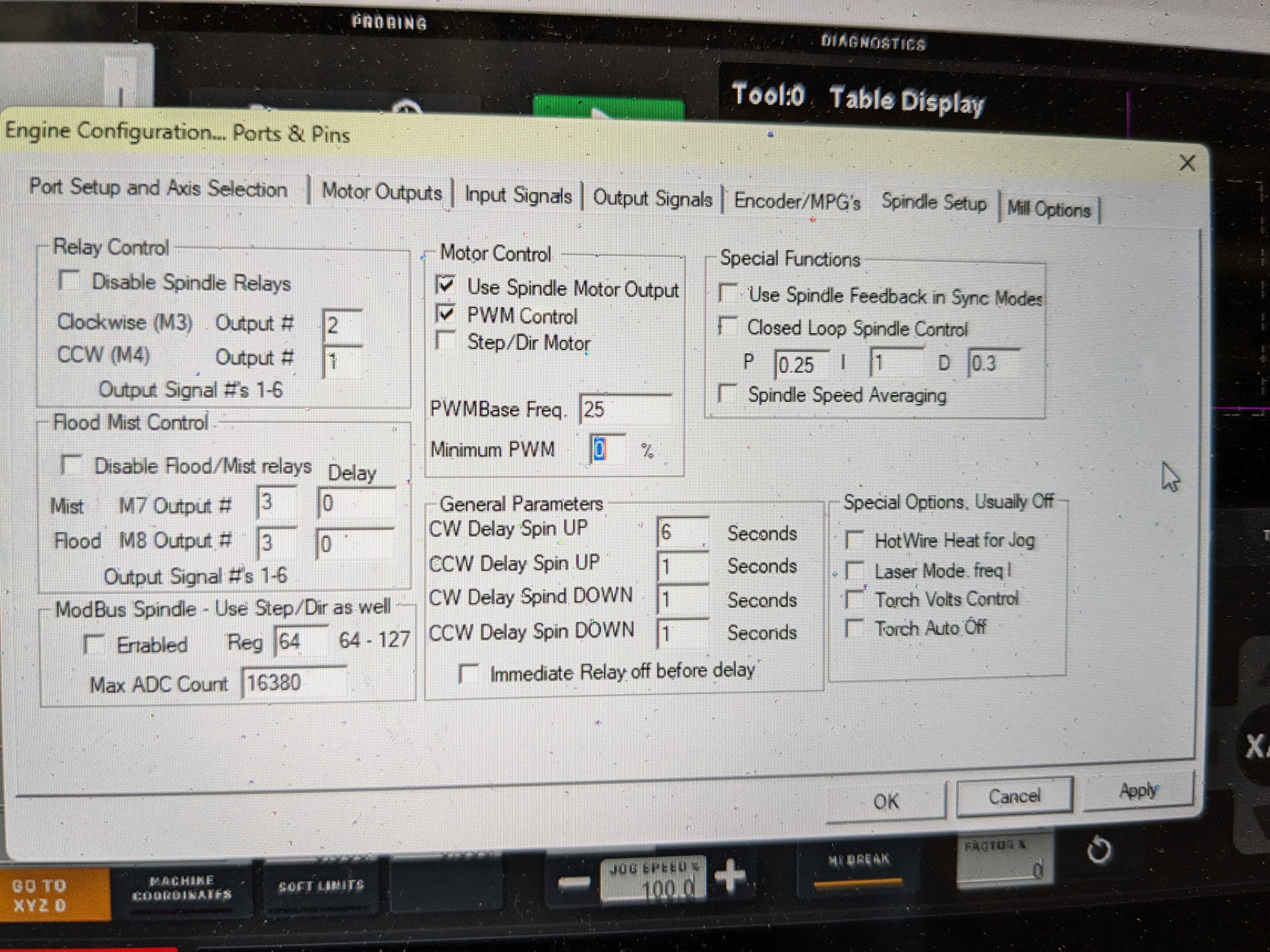Click CCW (M4) output number field

[343, 361]
